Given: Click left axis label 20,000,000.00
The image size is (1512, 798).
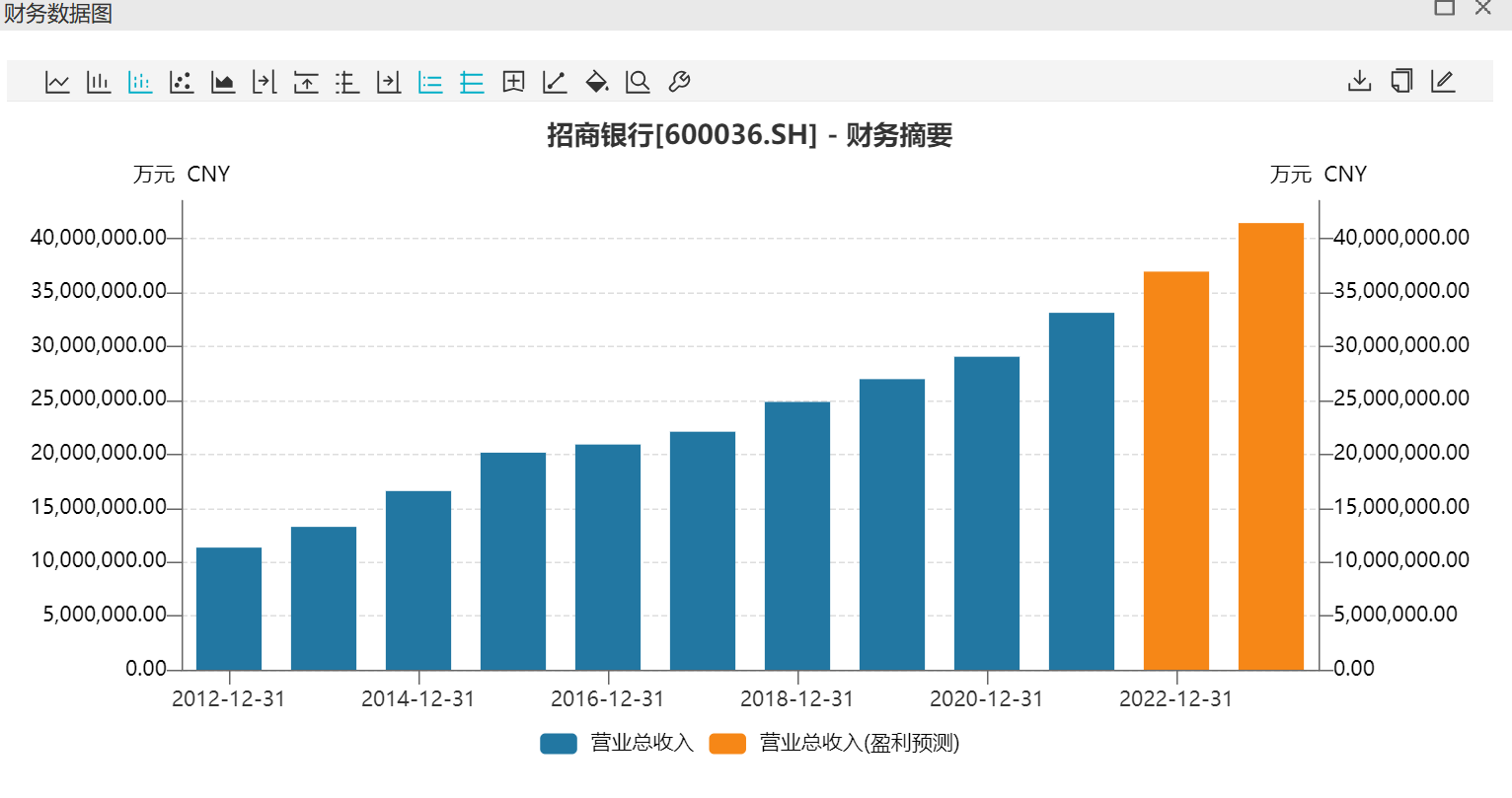Looking at the screenshot, I should pyautogui.click(x=99, y=453).
